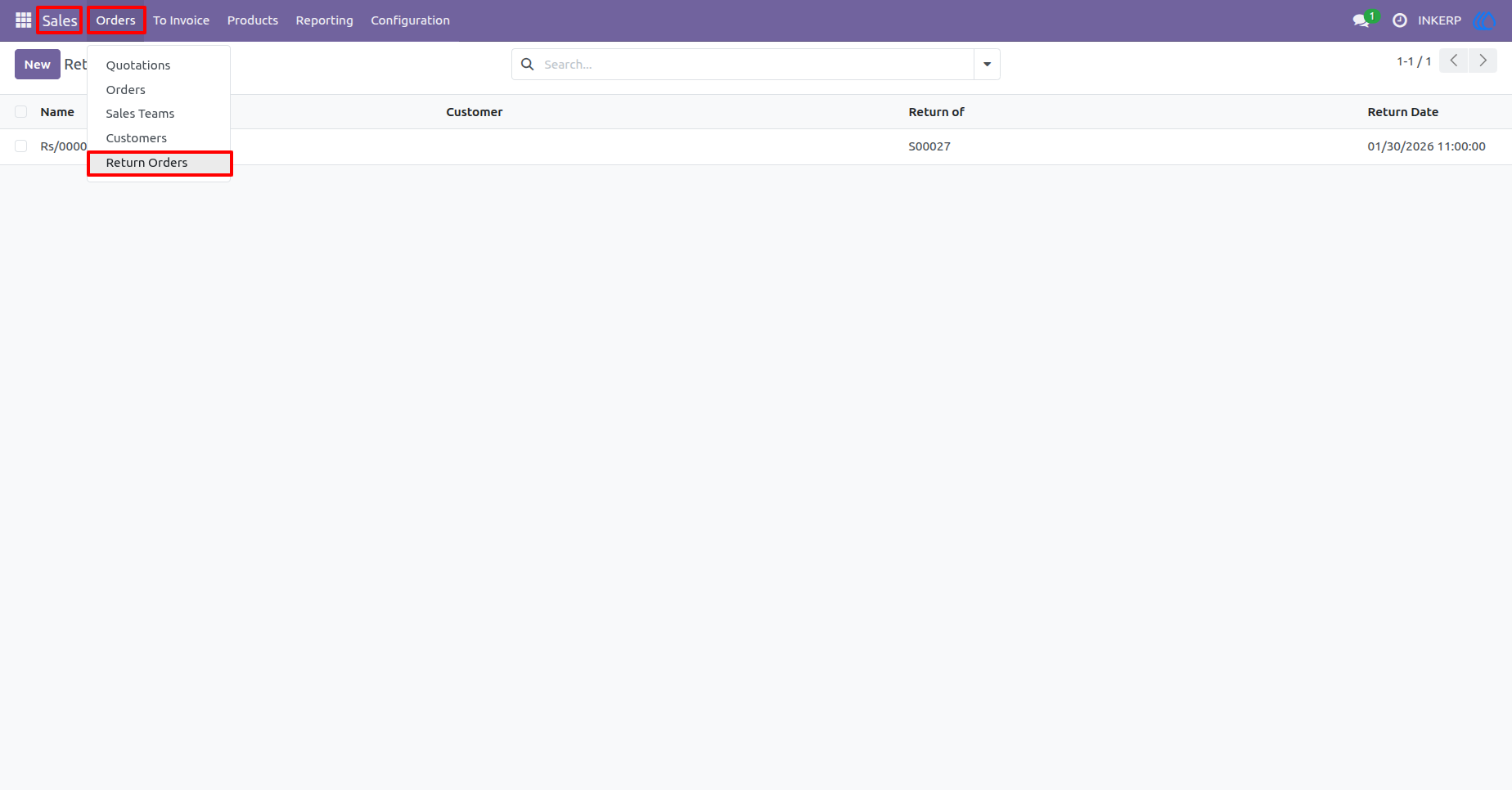
Task: Click the 01/30/2026 11:00:00 date cell
Action: coord(1426,146)
